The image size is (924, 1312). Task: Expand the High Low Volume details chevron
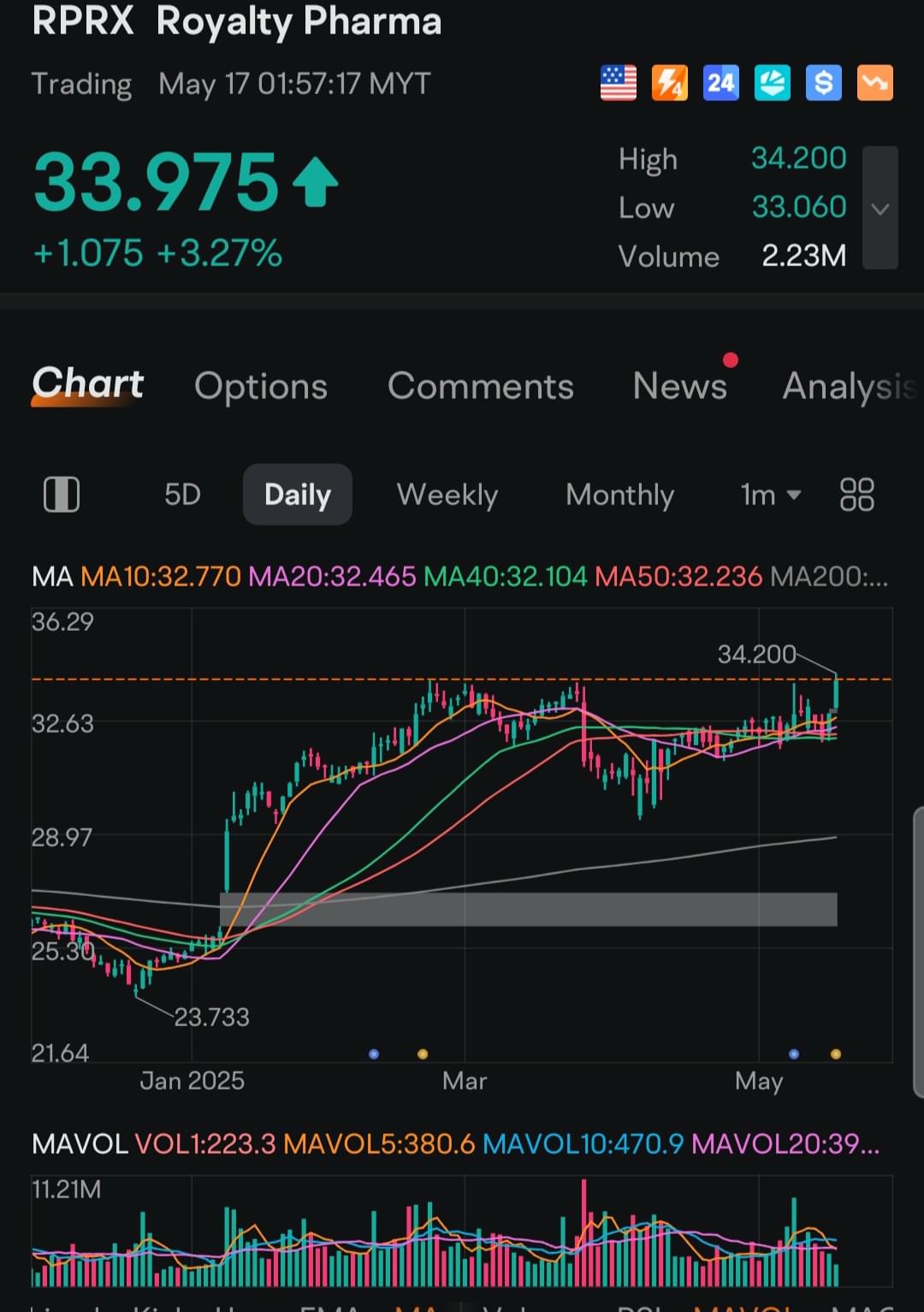(880, 208)
